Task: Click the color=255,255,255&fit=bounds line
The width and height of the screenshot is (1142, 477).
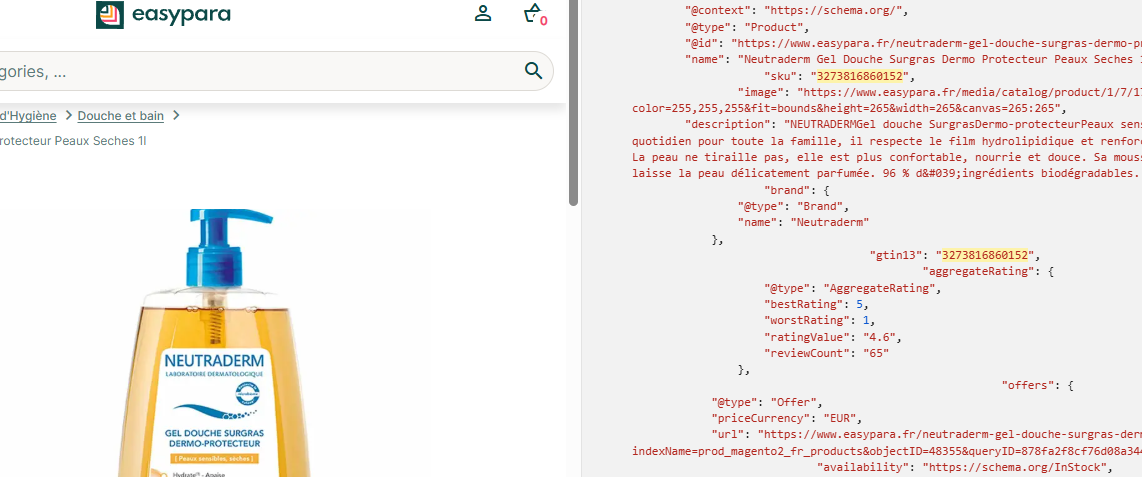Action: click(848, 109)
